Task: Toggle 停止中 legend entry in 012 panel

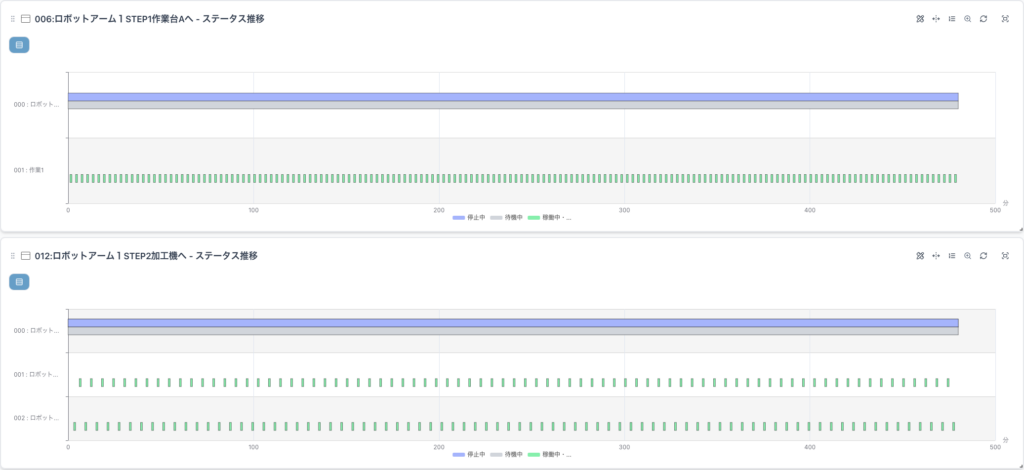Action: [x=468, y=454]
